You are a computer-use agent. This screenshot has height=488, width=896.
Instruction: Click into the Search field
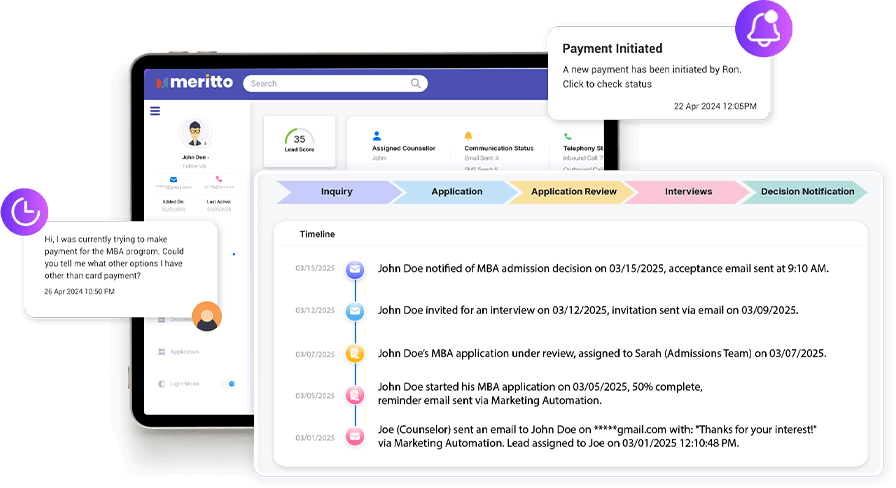click(x=335, y=83)
